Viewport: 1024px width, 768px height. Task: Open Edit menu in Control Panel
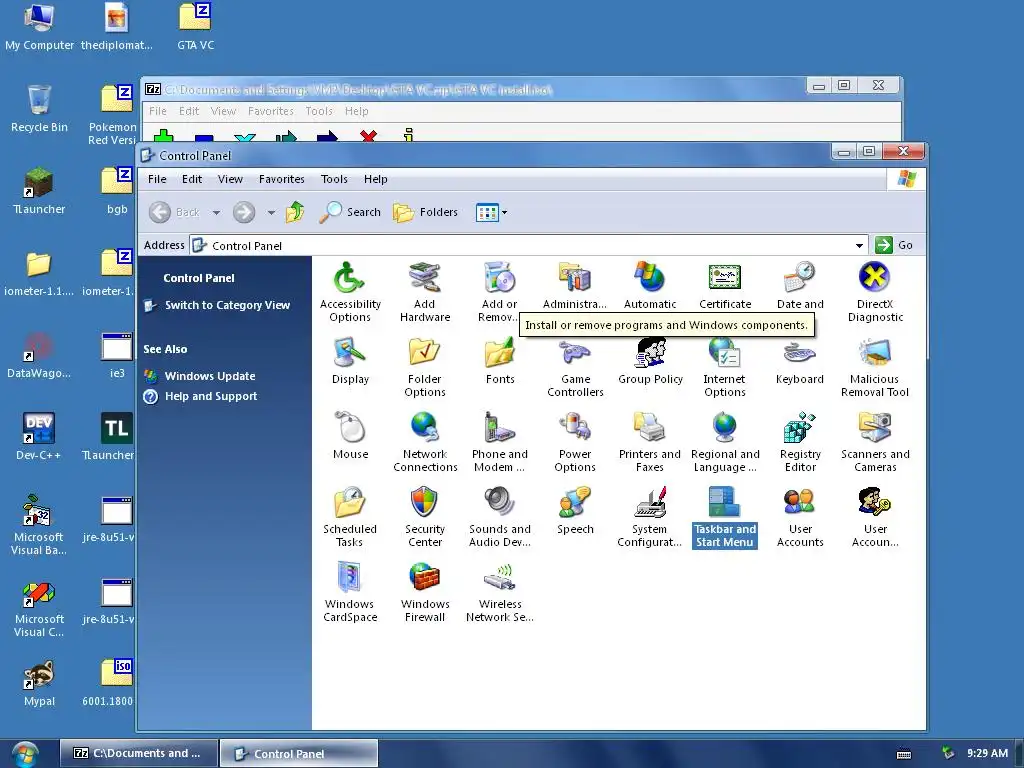(192, 179)
